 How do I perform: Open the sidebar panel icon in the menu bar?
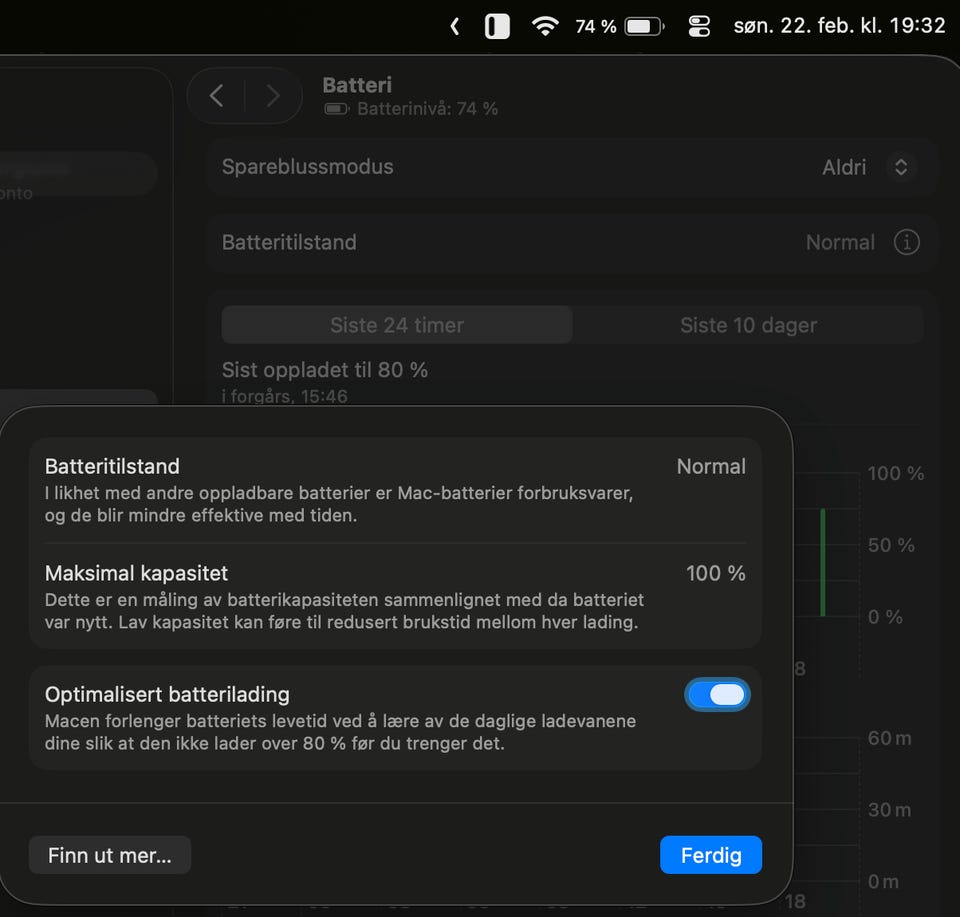(x=497, y=26)
